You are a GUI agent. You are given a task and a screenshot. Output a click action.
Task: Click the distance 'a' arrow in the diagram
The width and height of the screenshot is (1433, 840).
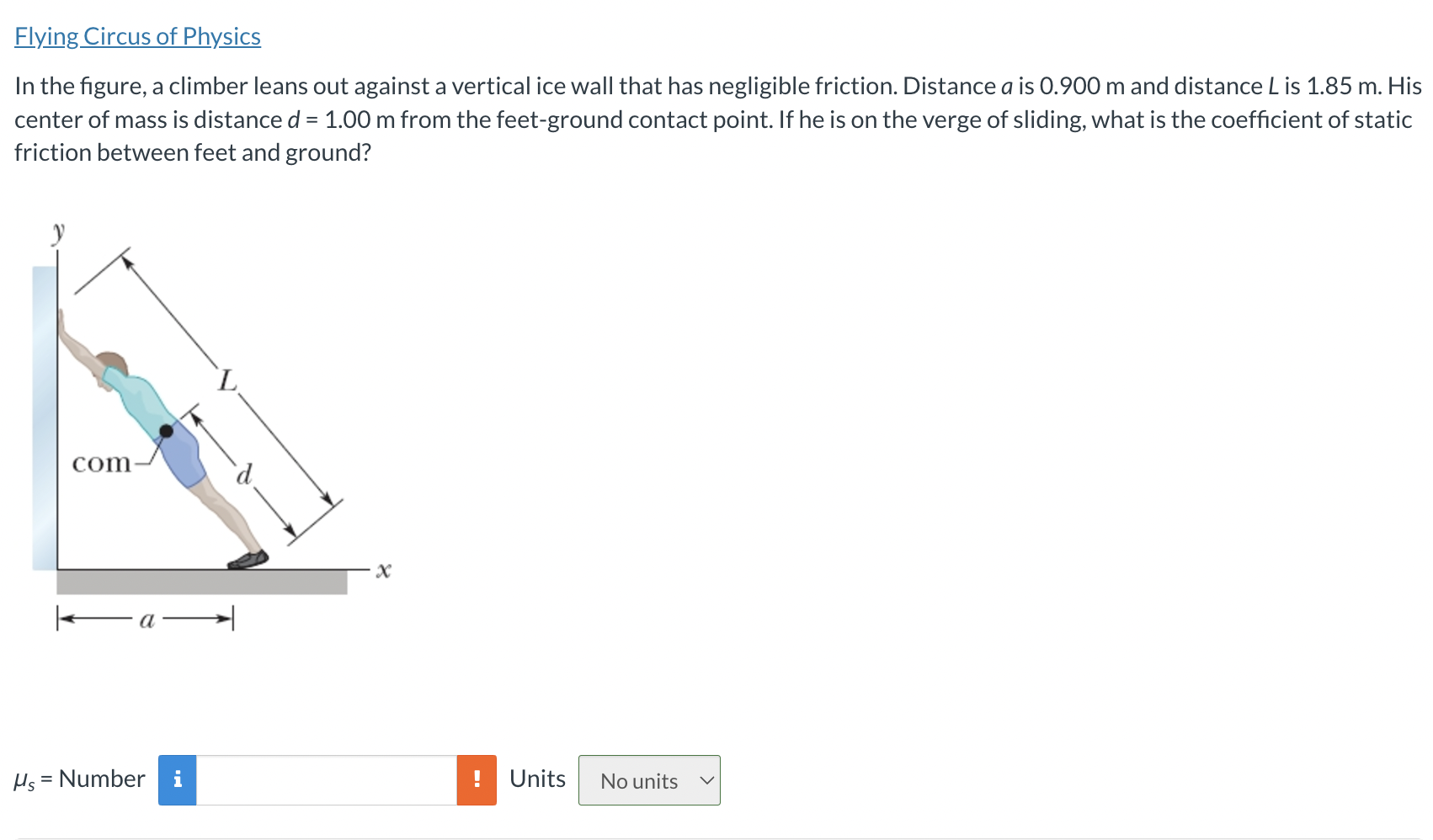tap(145, 619)
